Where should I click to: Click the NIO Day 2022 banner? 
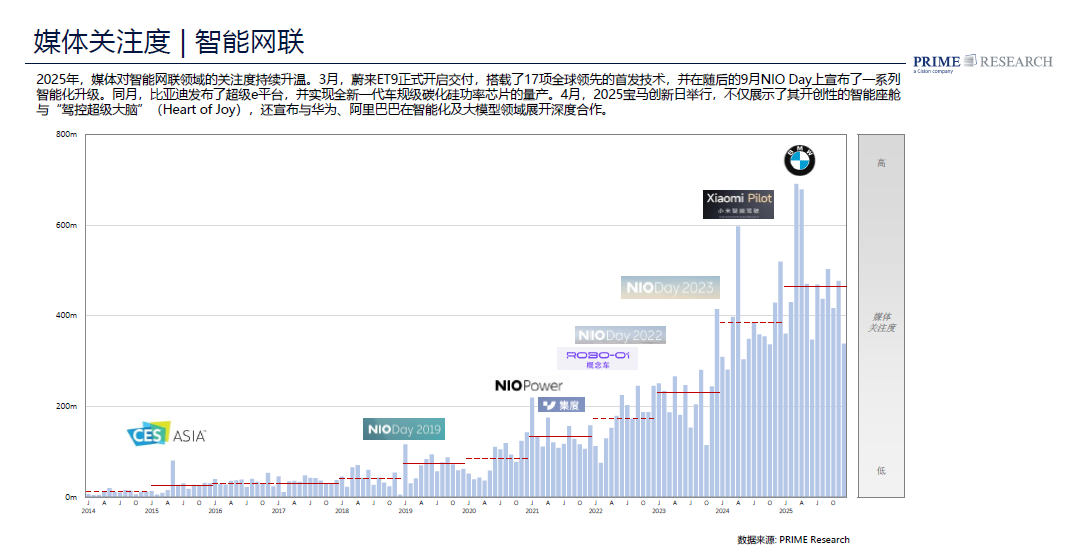tap(620, 335)
